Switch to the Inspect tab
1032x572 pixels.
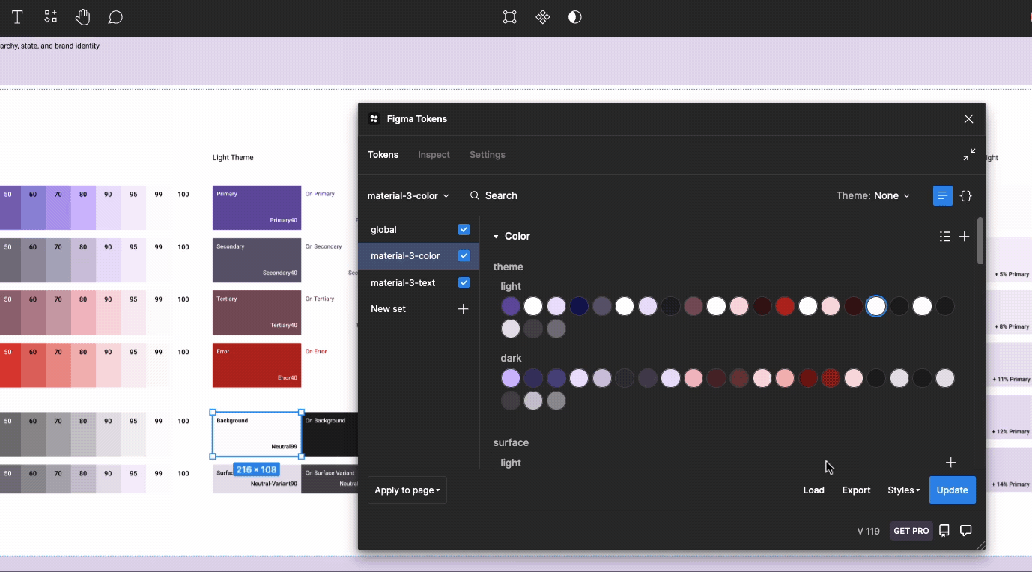434,155
